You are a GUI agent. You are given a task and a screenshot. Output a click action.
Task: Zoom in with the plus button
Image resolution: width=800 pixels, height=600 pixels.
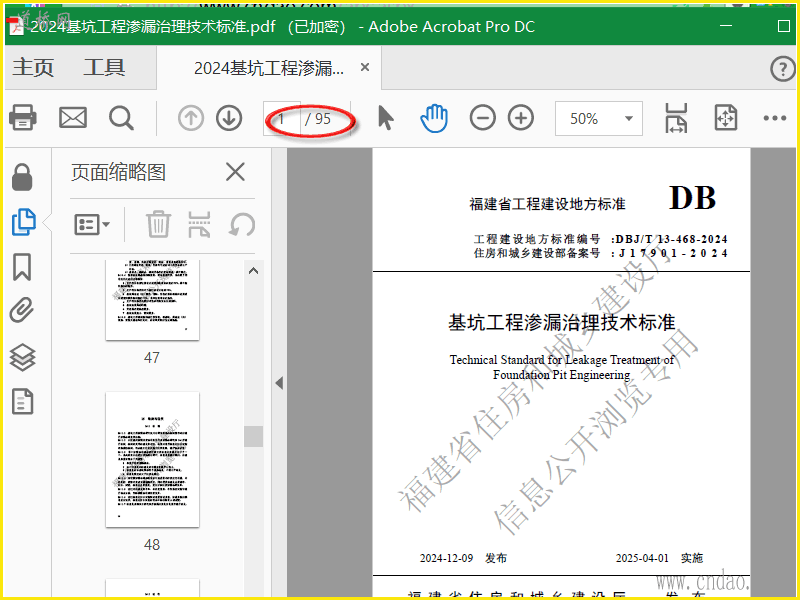tap(521, 118)
